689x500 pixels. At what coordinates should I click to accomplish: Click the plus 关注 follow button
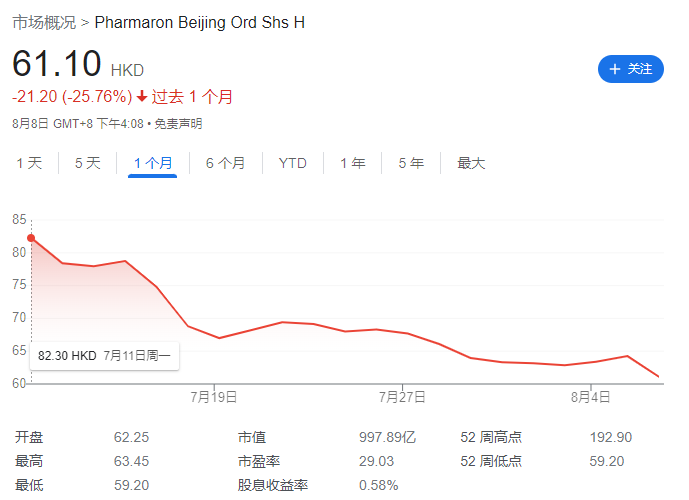(x=630, y=69)
